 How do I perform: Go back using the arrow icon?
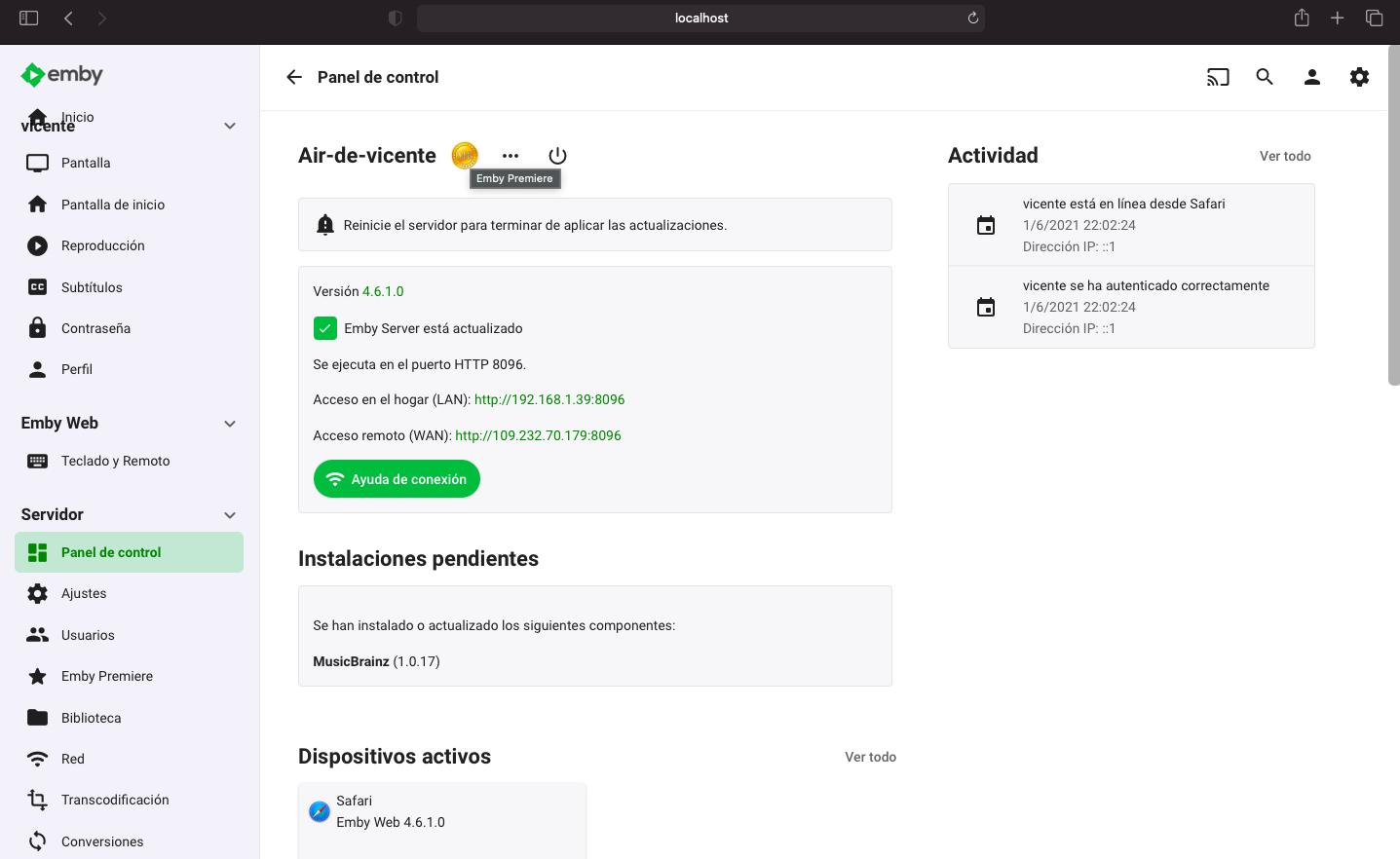294,77
